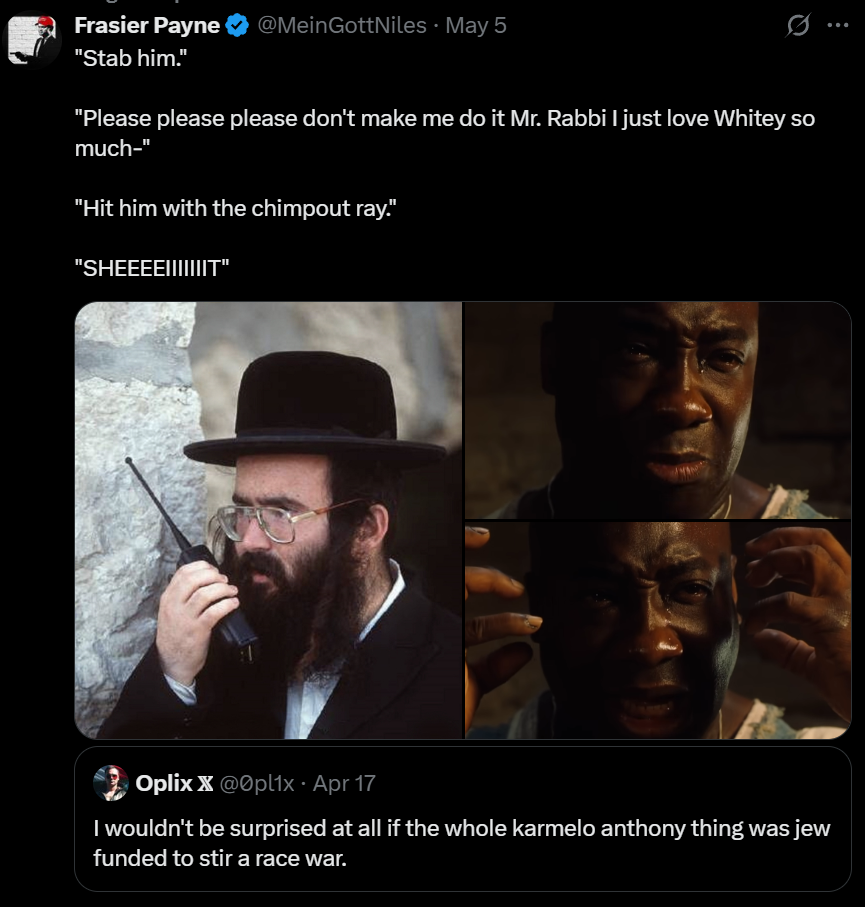Screen dimensions: 865x907
Task: Click the X badge beside Oplix
Action: [207, 783]
